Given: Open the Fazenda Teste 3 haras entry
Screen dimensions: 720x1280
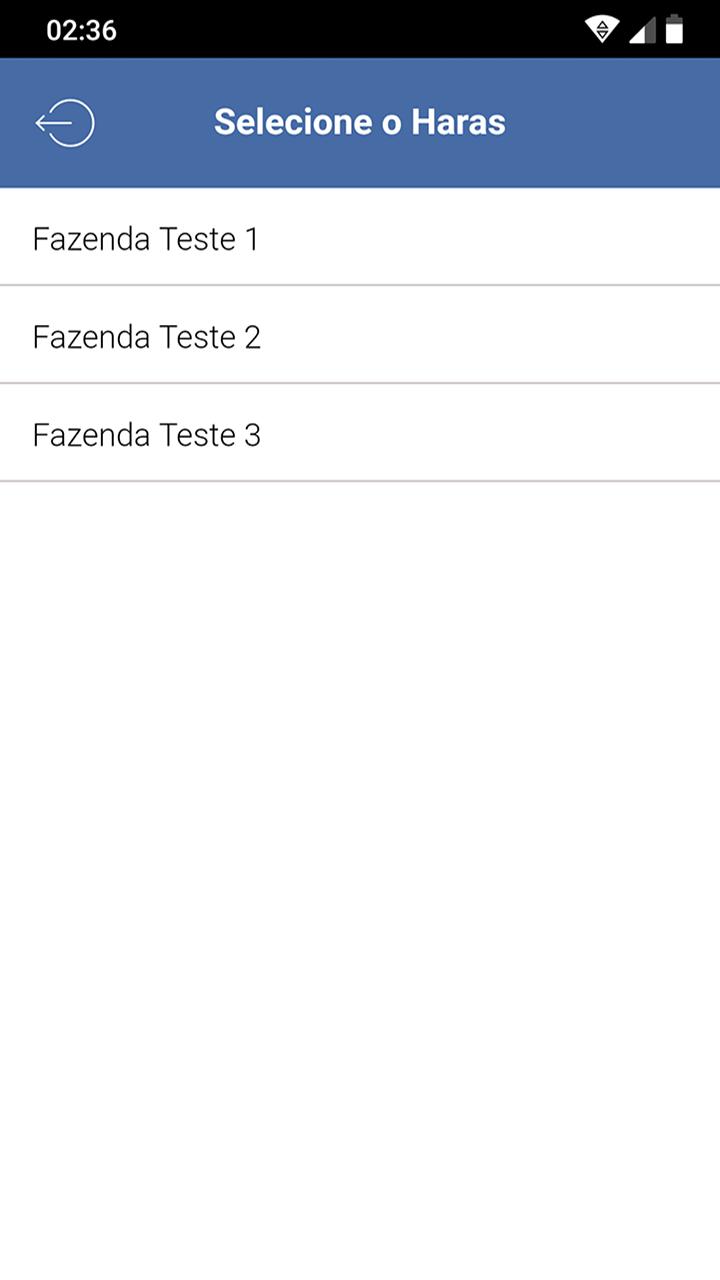Looking at the screenshot, I should tap(360, 433).
